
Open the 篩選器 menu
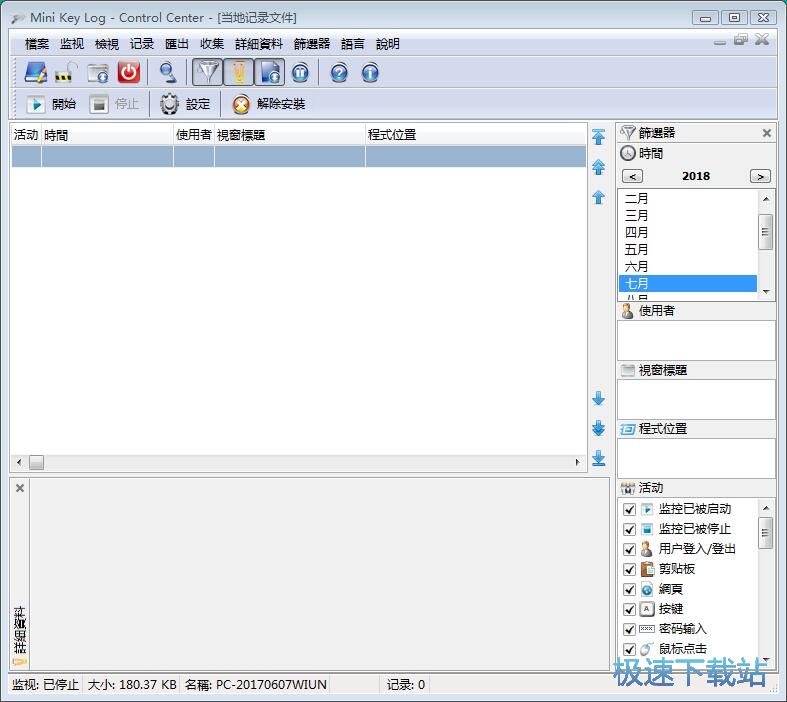coord(311,44)
